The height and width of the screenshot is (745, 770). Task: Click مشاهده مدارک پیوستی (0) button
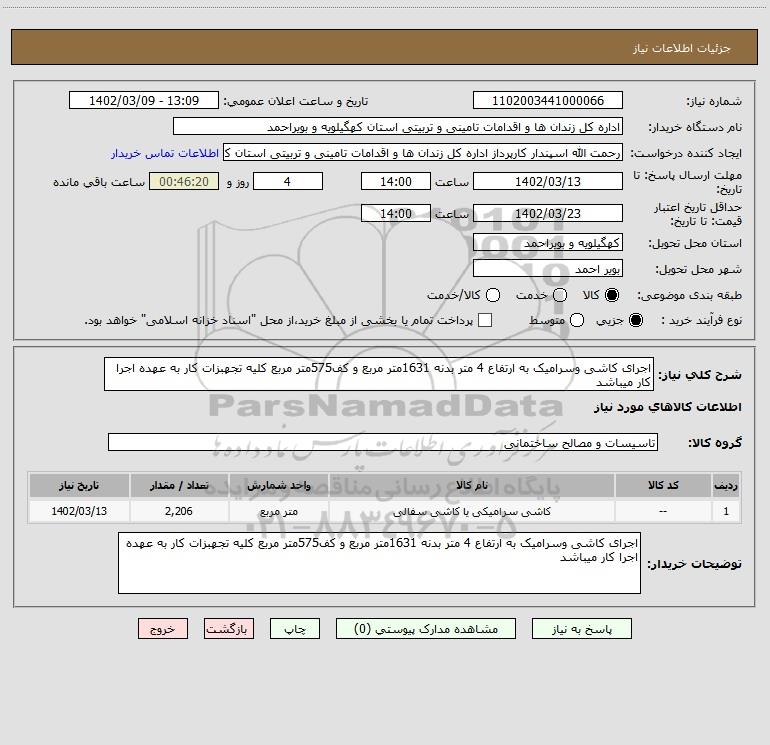(426, 629)
